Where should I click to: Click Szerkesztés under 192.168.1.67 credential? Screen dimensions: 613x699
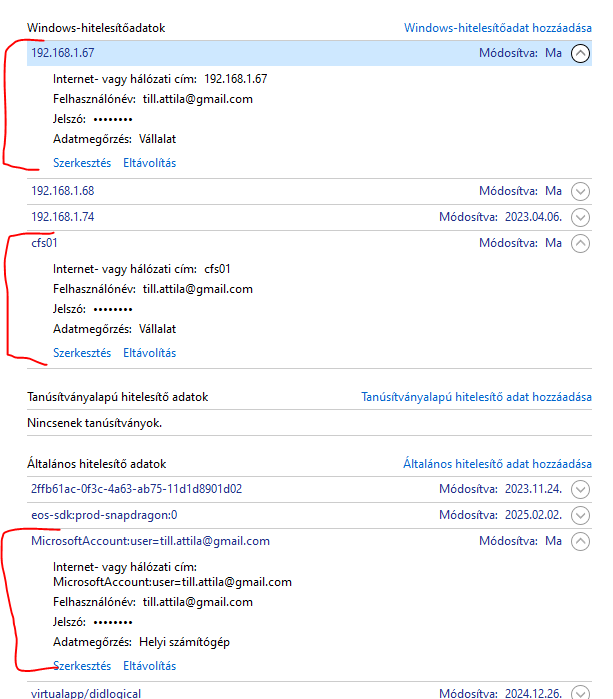[82, 163]
